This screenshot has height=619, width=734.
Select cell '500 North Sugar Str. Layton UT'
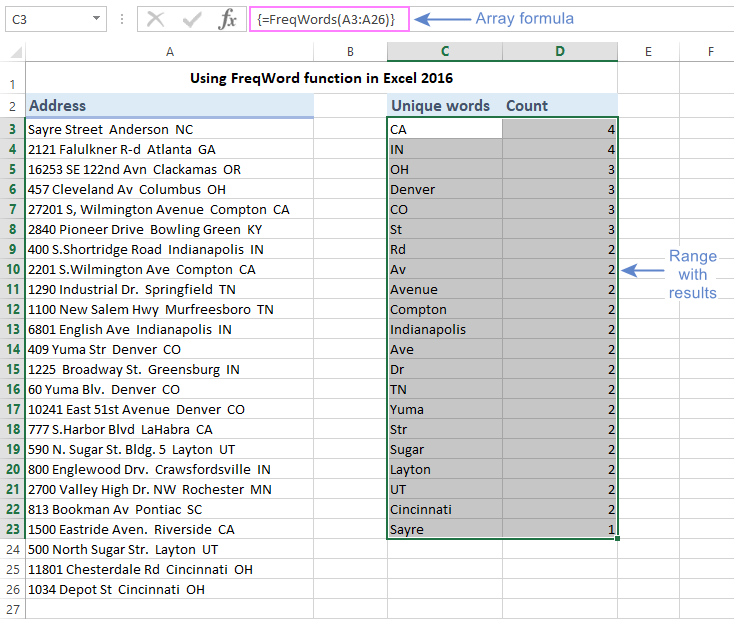[169, 549]
